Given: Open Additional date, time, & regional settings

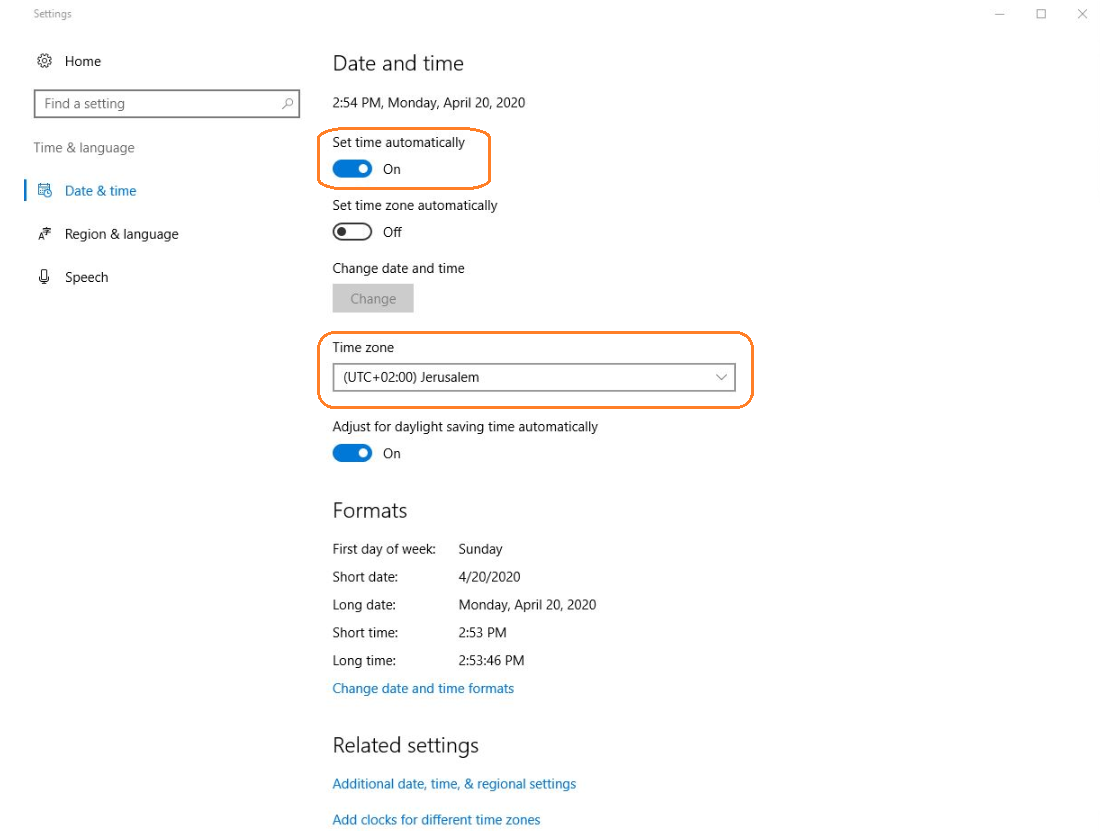Looking at the screenshot, I should [454, 784].
